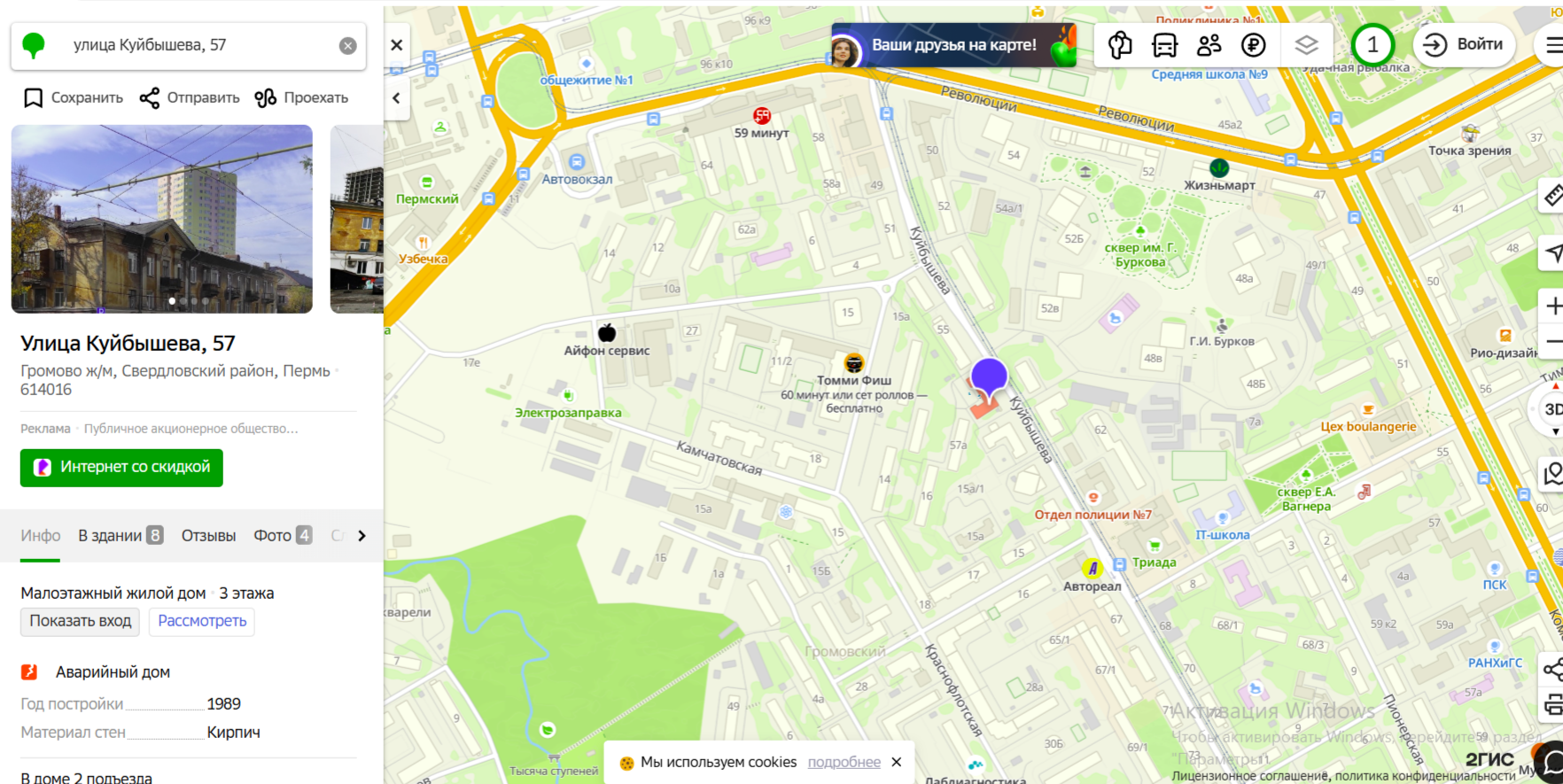Zoom in with the plus button

point(1552,307)
